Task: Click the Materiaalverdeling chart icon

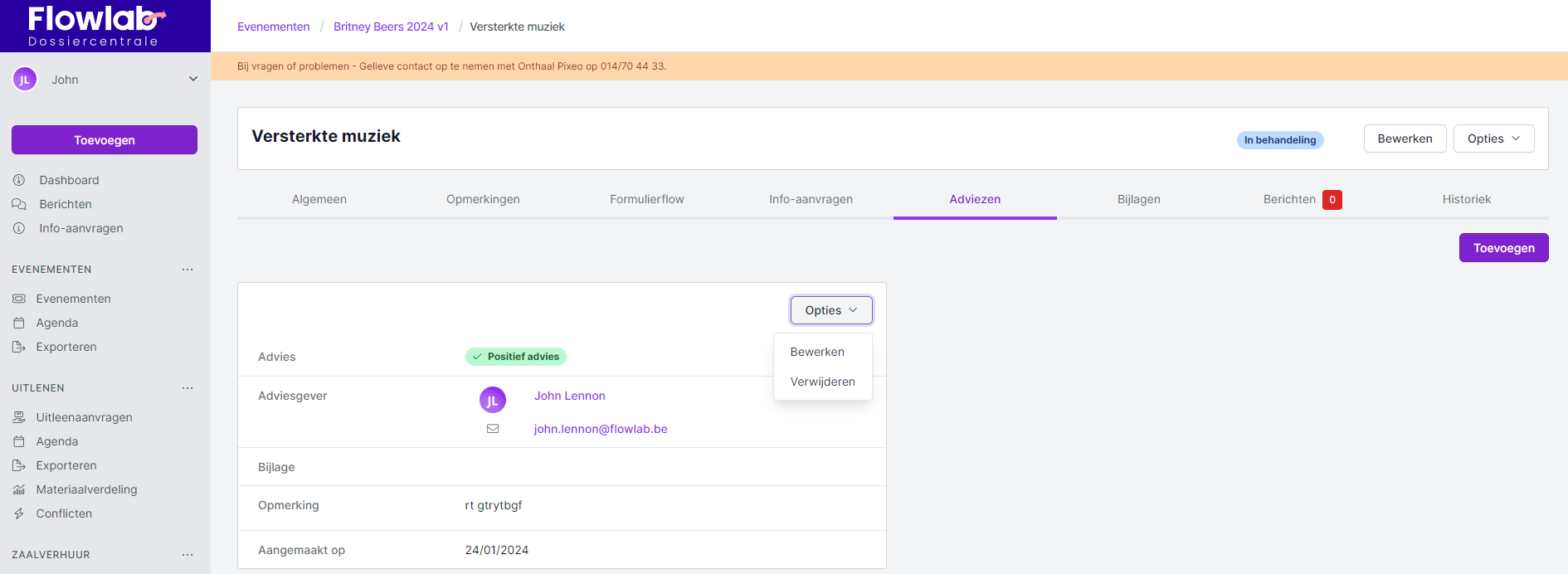Action: pos(19,489)
